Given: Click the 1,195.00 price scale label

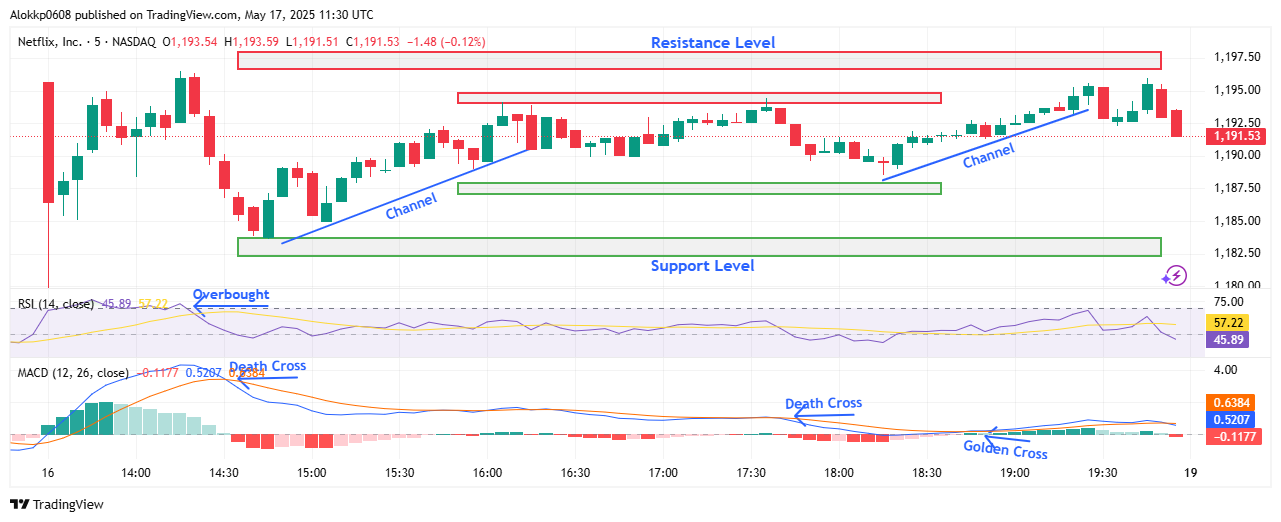Looking at the screenshot, I should tap(1237, 90).
